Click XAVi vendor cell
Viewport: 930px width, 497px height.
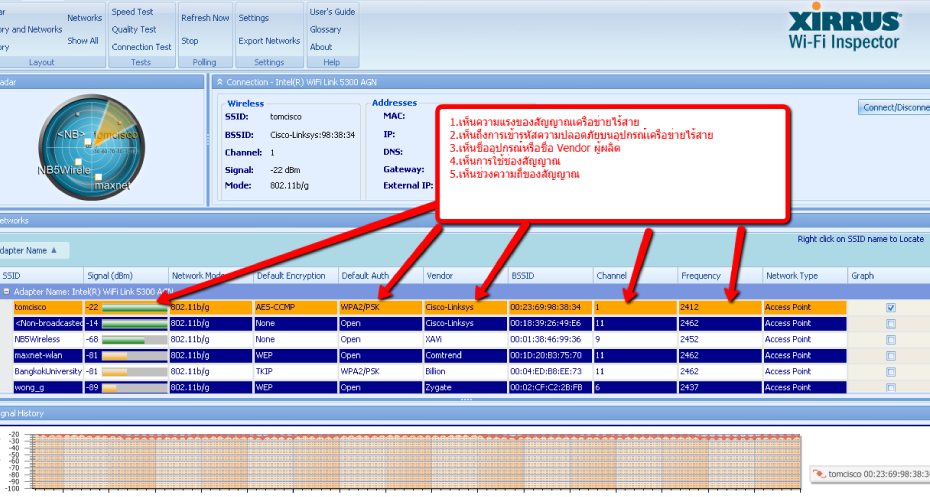coord(465,339)
